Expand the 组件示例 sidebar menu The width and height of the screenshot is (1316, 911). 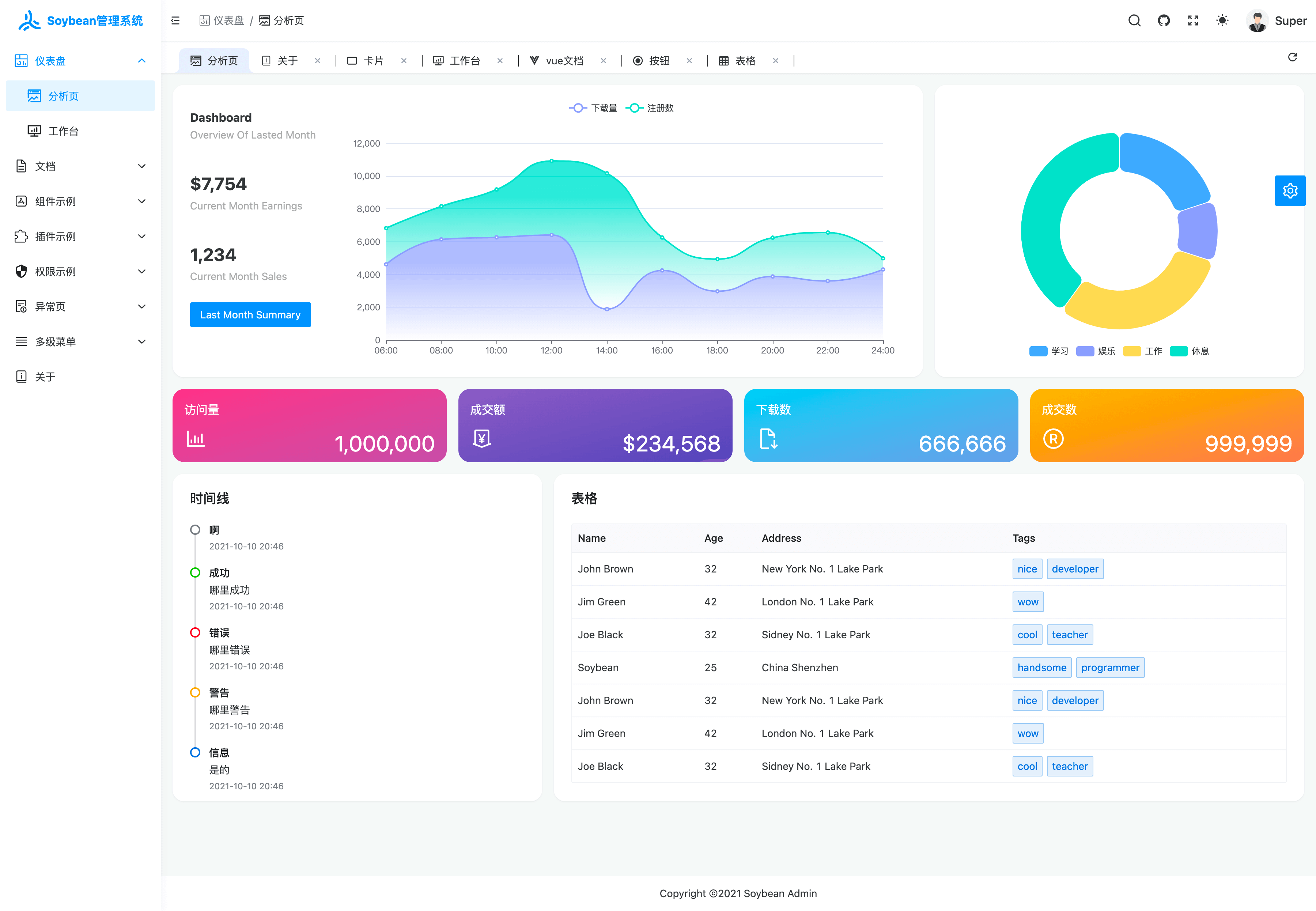pyautogui.click(x=80, y=201)
